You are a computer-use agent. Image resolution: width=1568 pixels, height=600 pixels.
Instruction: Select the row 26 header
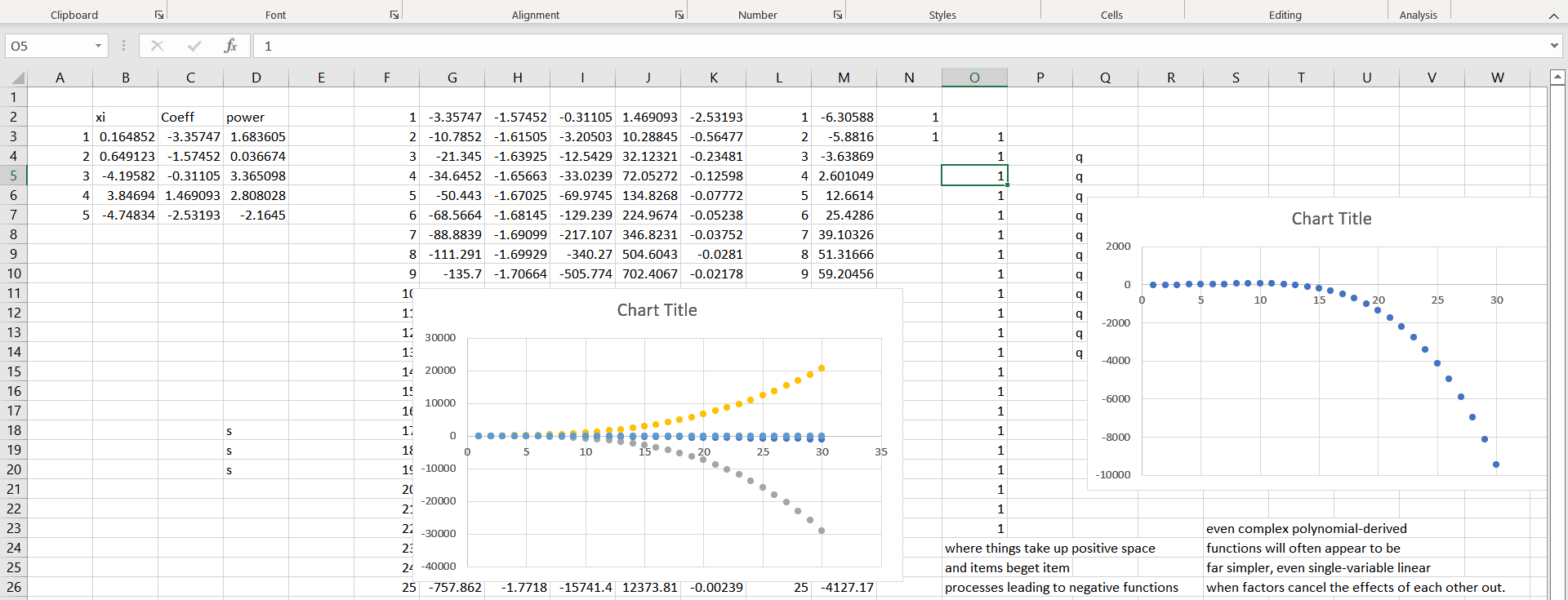tap(13, 587)
